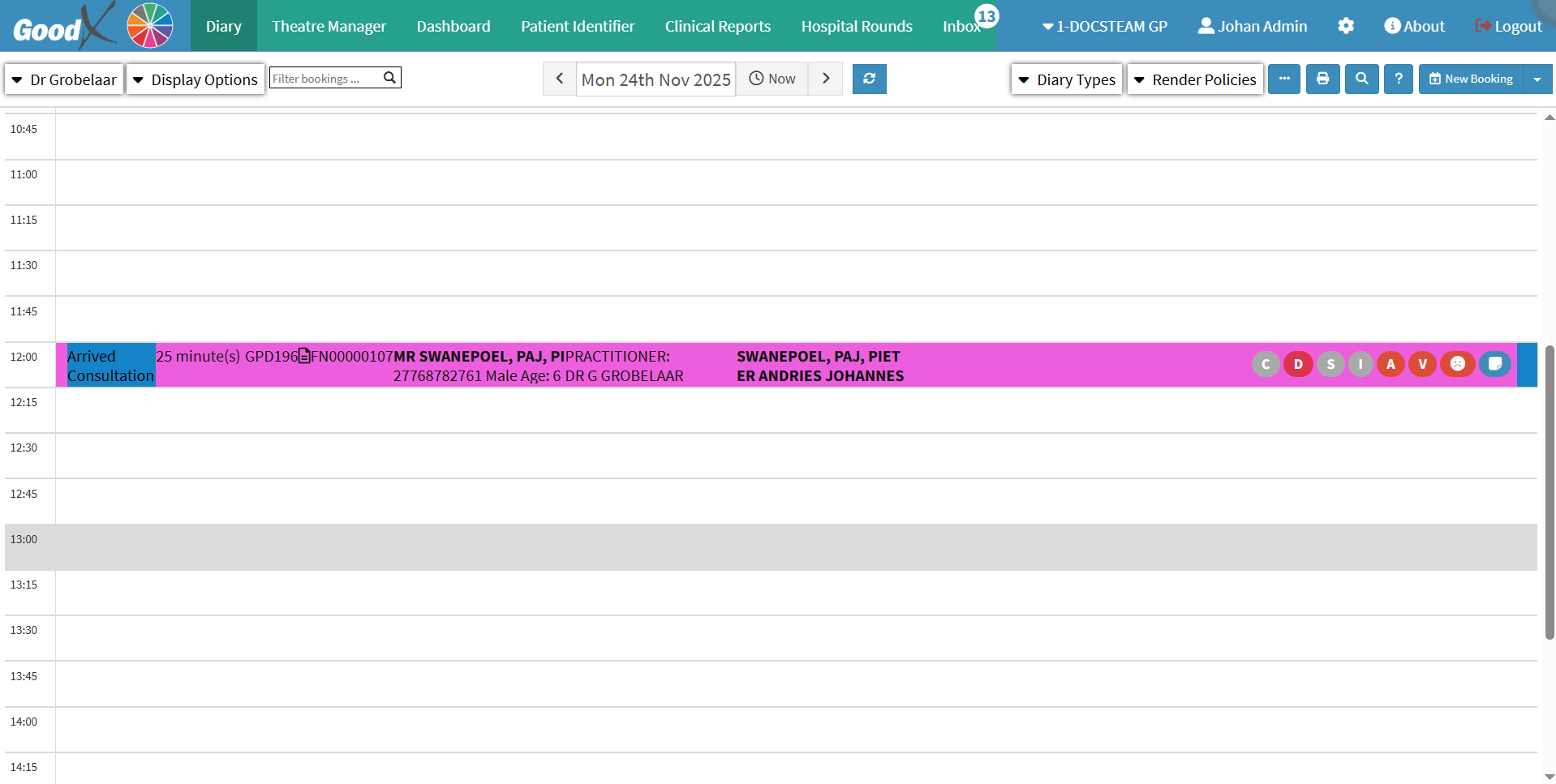This screenshot has height=784, width=1556.
Task: Open the New Booking dropdown arrow
Action: click(x=1537, y=79)
